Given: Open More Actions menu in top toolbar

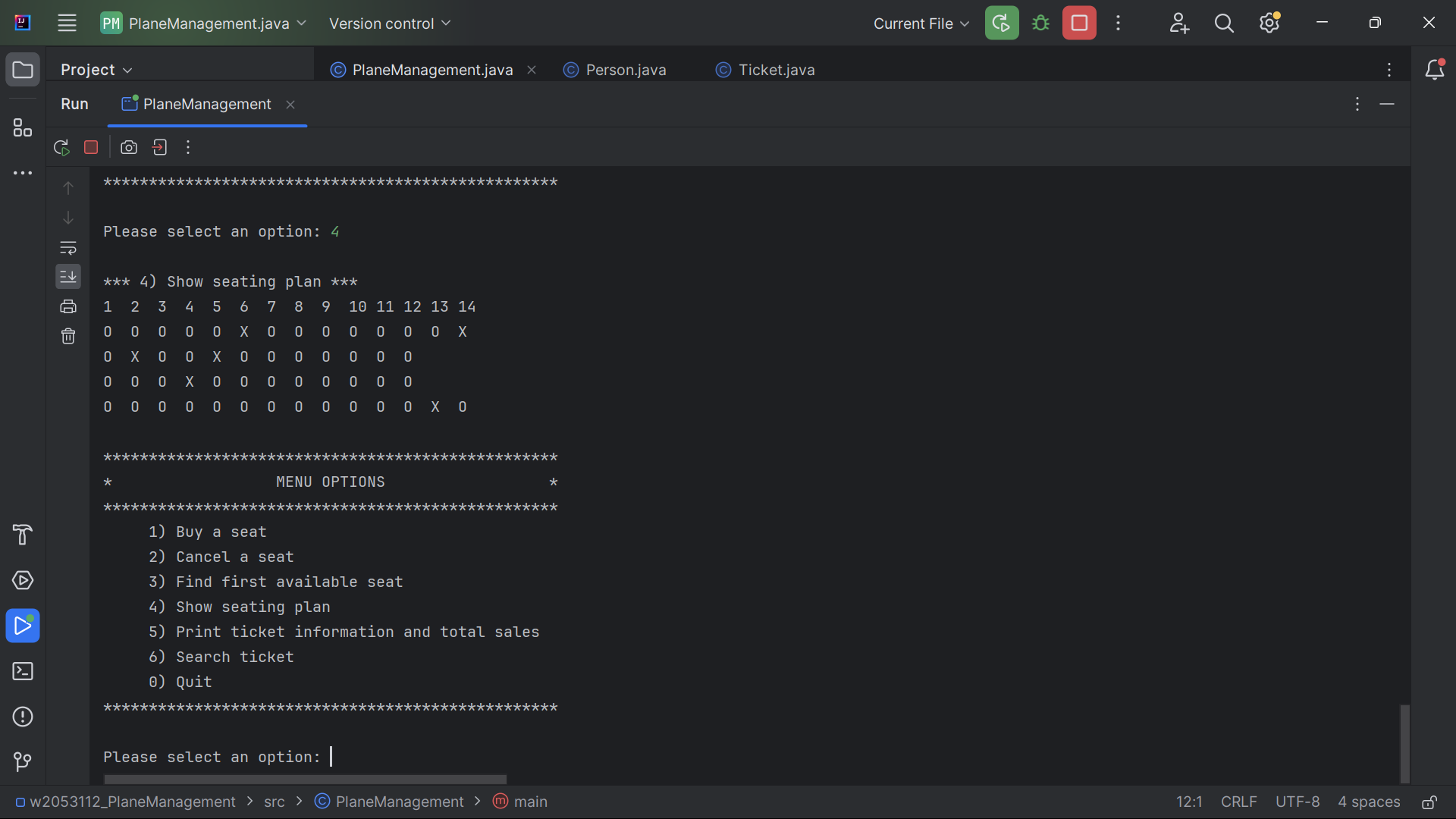Looking at the screenshot, I should pos(1118,23).
